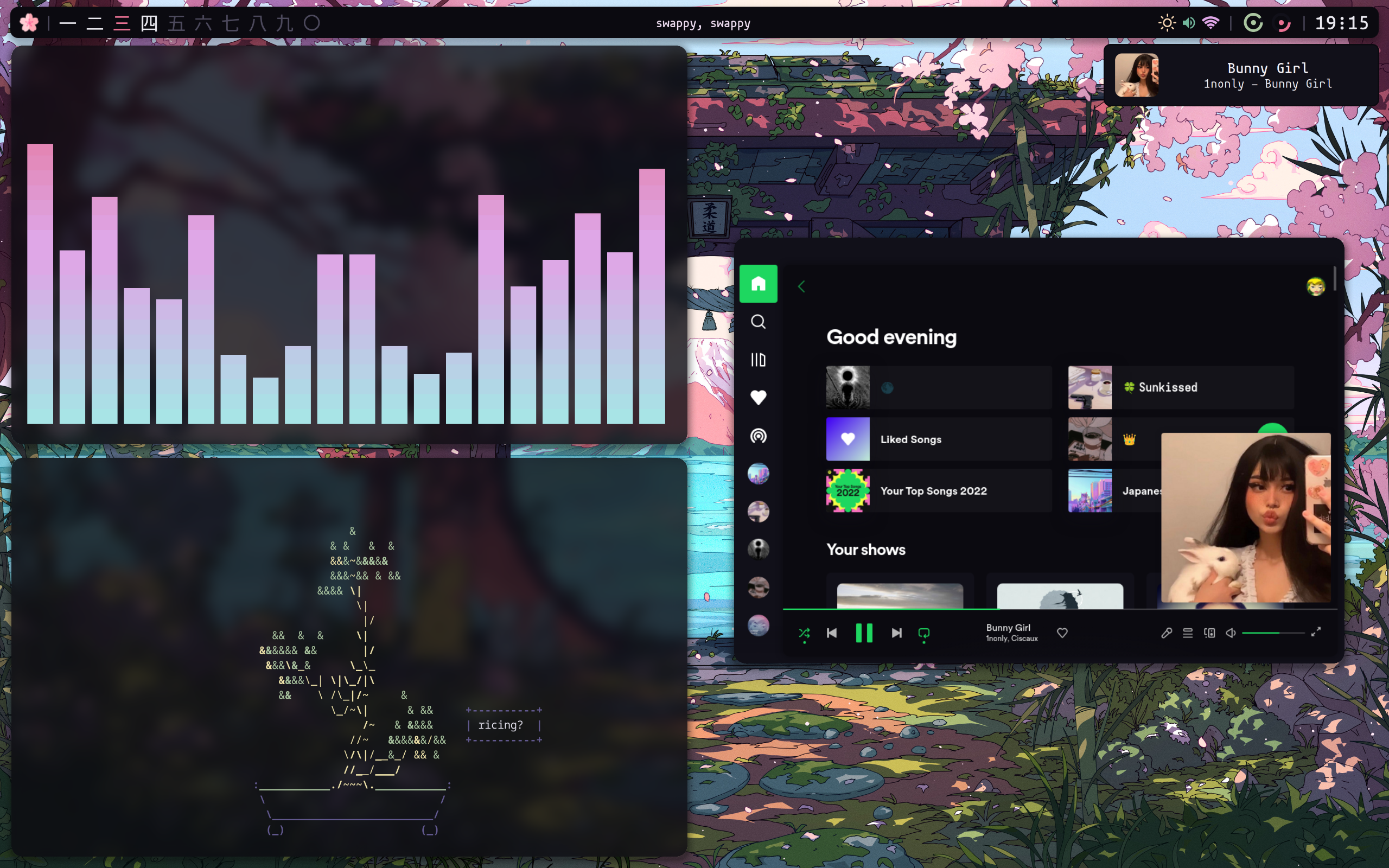The width and height of the screenshot is (1389, 868).
Task: Switch to workspace 一 in top bar
Action: 68,23
